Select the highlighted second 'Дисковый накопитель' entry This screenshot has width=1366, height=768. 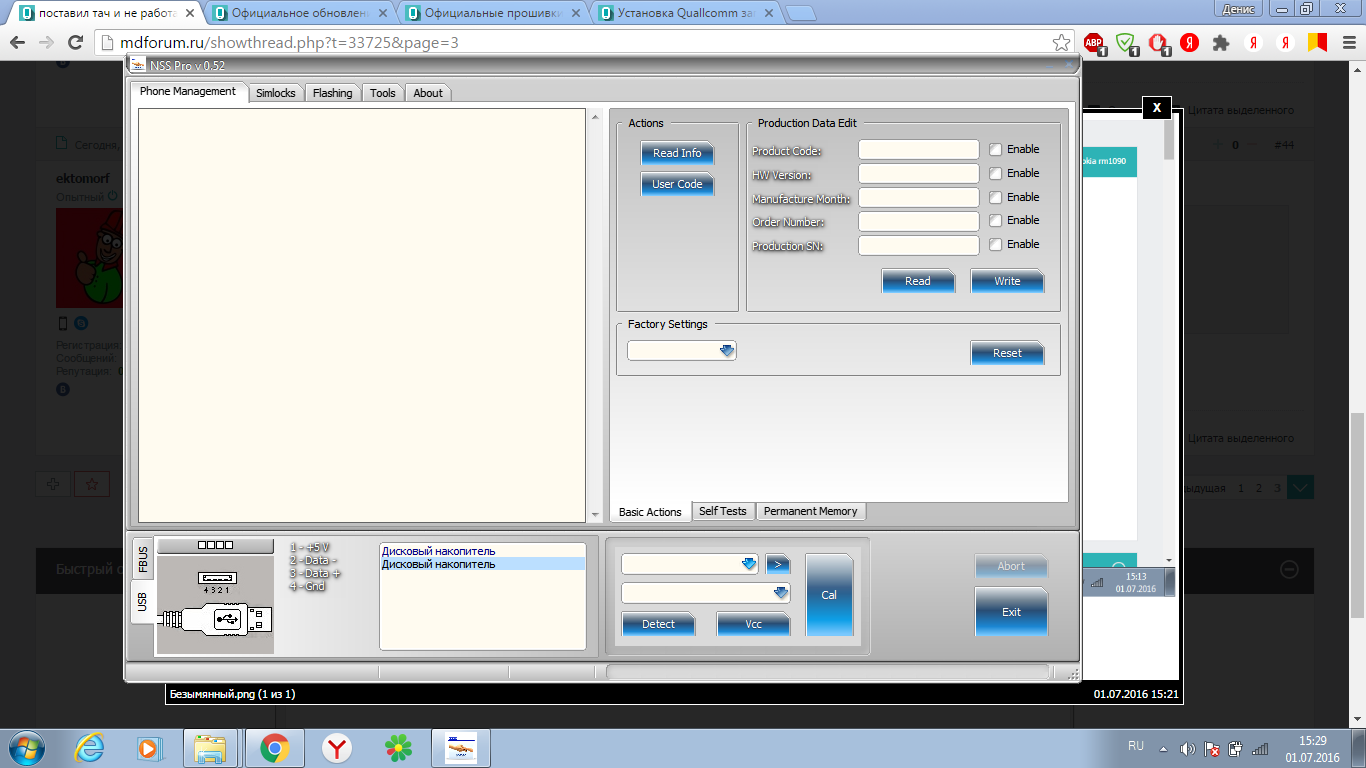(x=482, y=564)
